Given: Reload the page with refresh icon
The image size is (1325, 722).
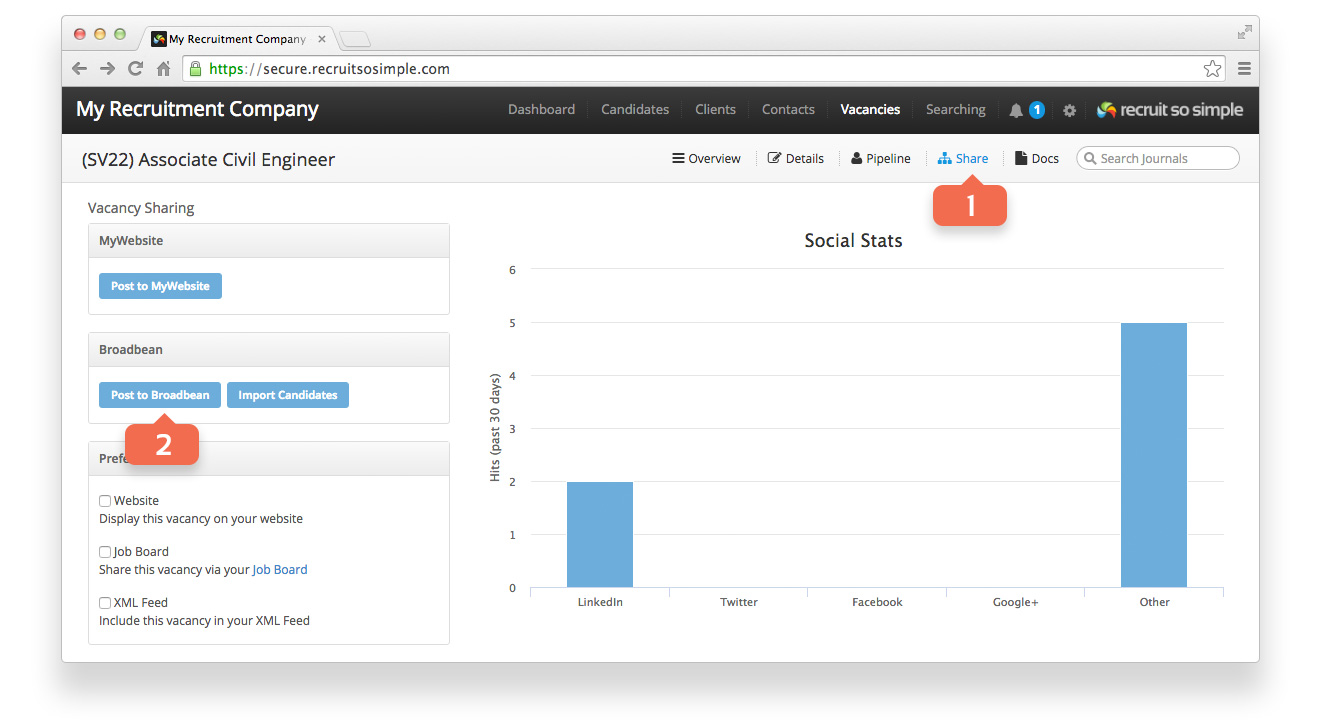Looking at the screenshot, I should (136, 69).
